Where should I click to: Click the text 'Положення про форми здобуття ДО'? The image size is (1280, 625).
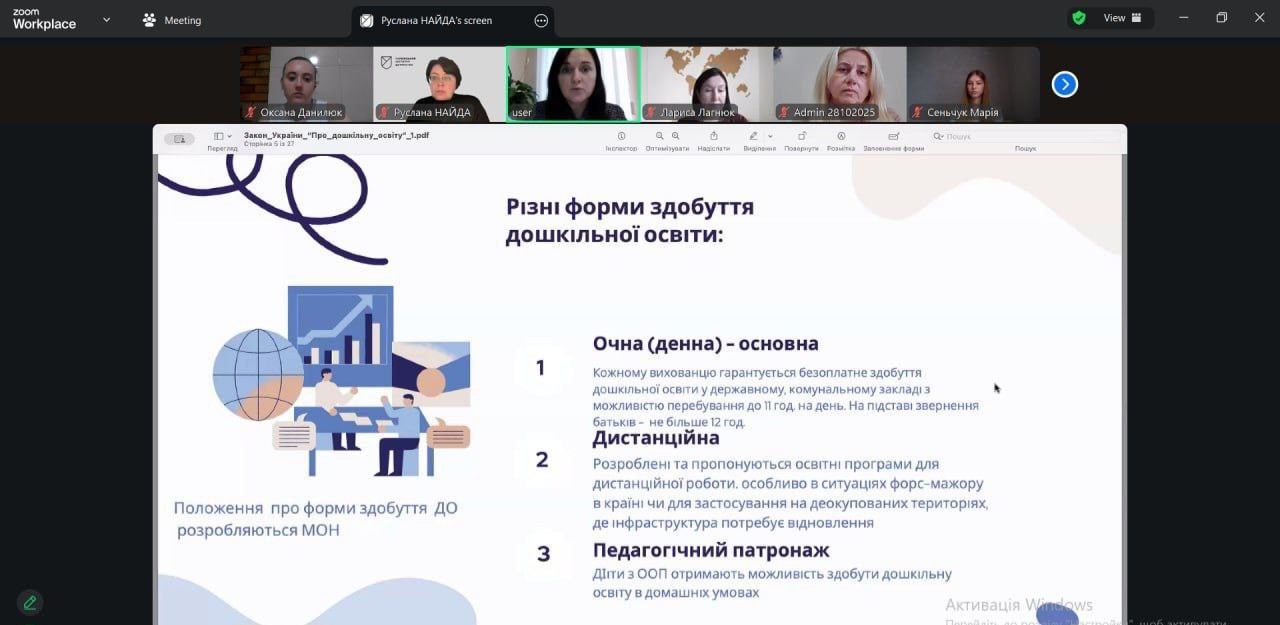[315, 508]
